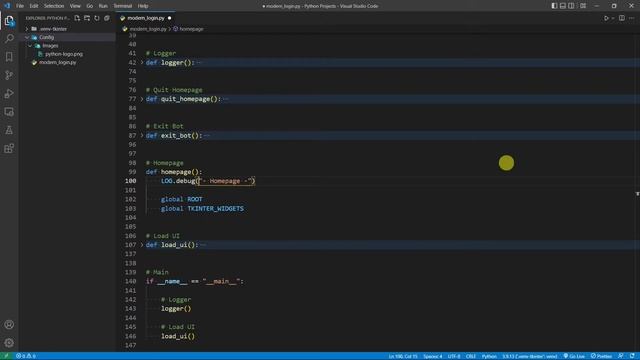The image size is (640, 360).
Task: Start Go Live server
Action: (574, 356)
